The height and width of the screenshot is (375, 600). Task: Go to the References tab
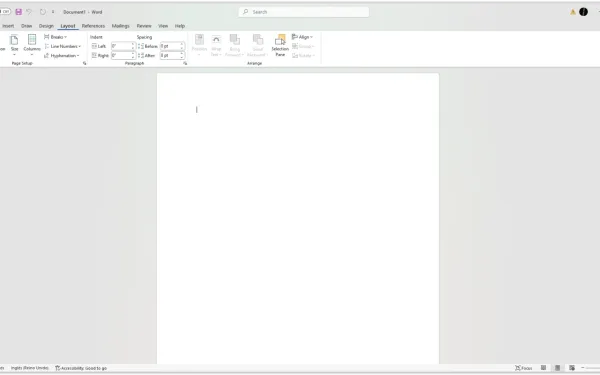(x=93, y=26)
